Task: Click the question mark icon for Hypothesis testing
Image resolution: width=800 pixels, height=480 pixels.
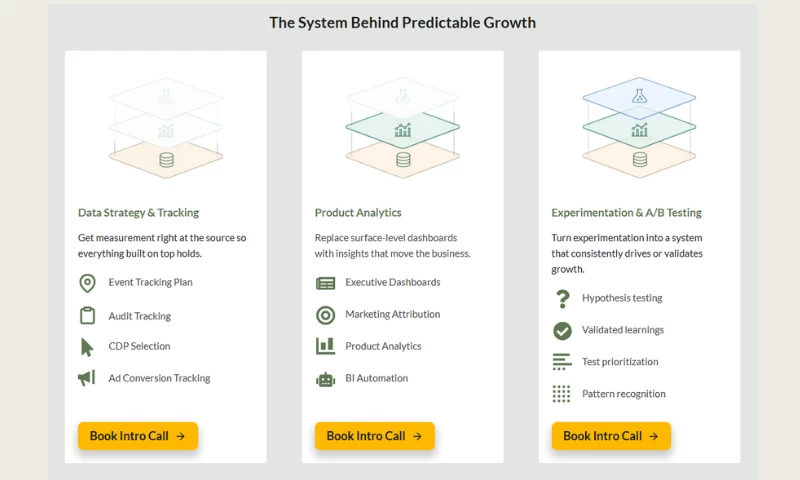Action: (x=562, y=299)
